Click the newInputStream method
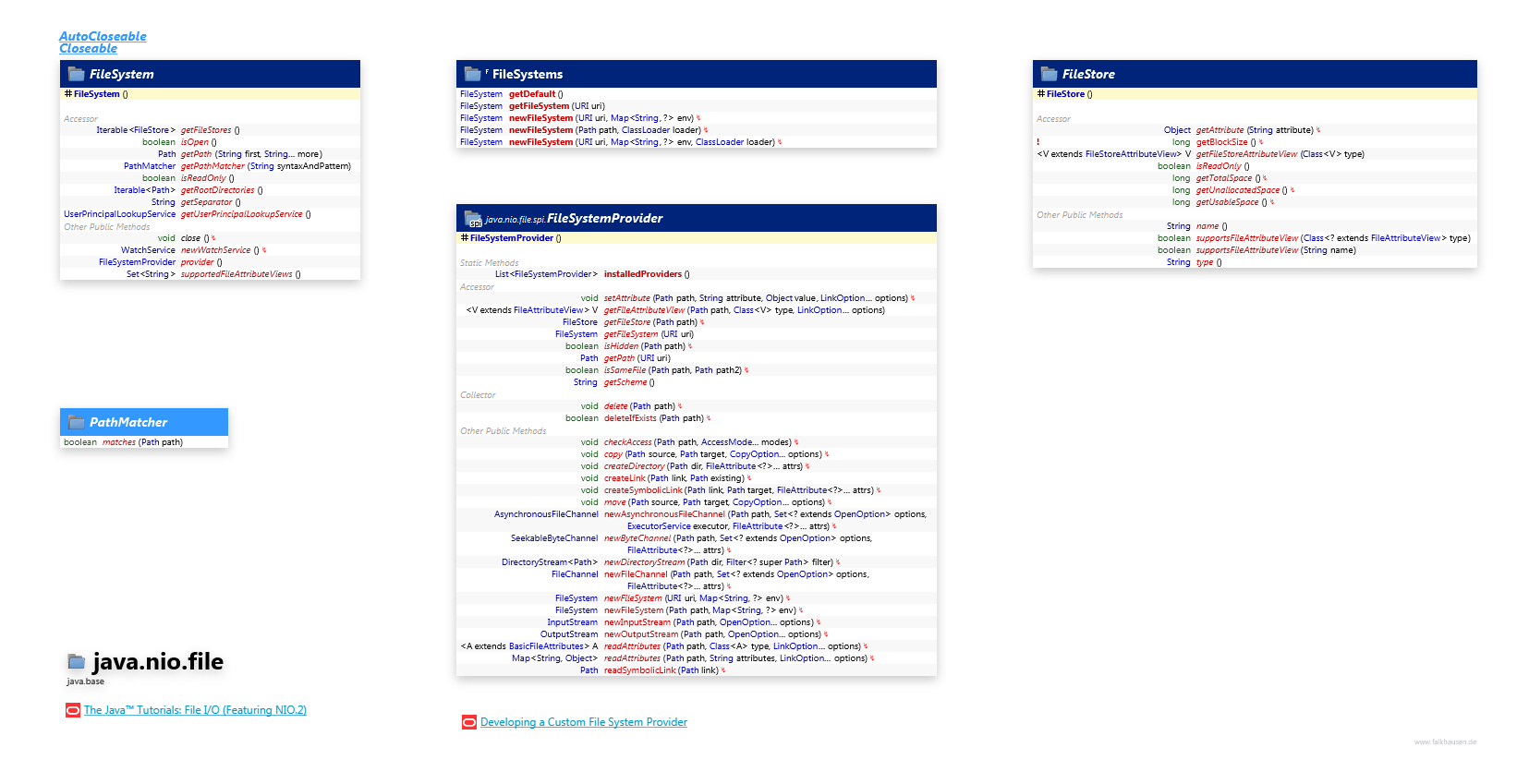Image resolution: width=1529 pixels, height=784 pixels. click(x=637, y=622)
